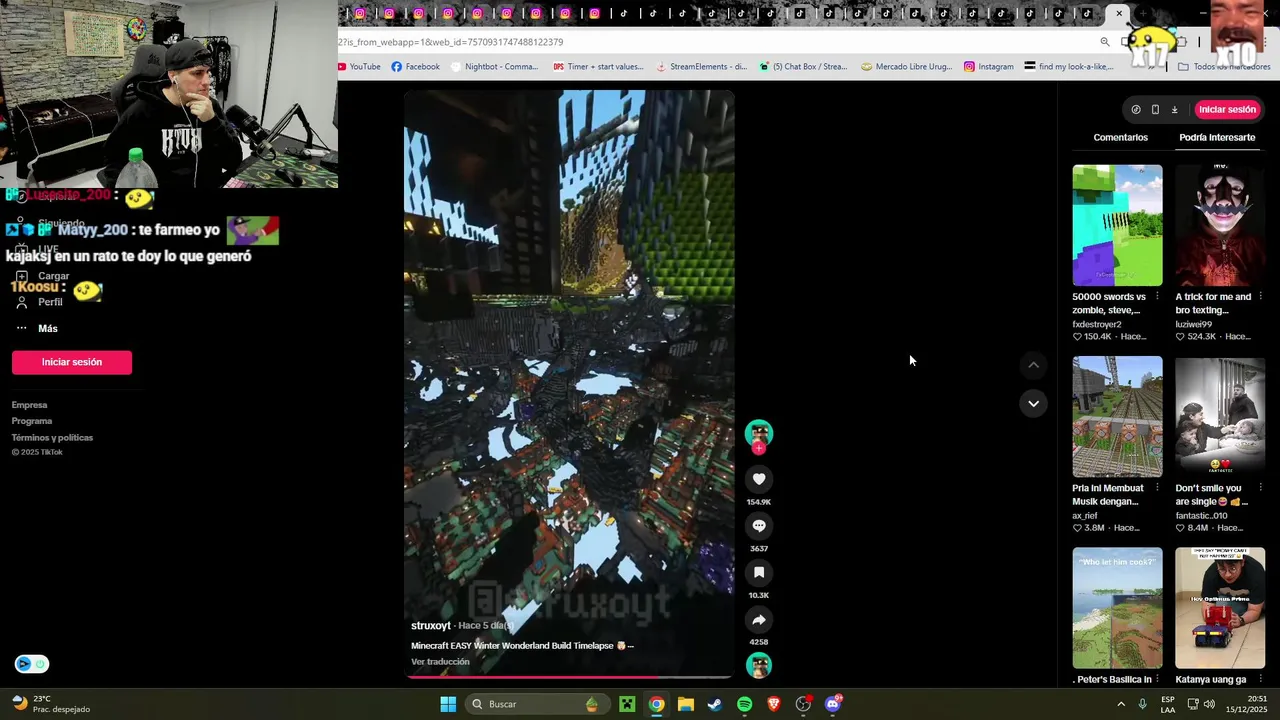
Task: Click the pink video progress bar
Action: pos(569,677)
